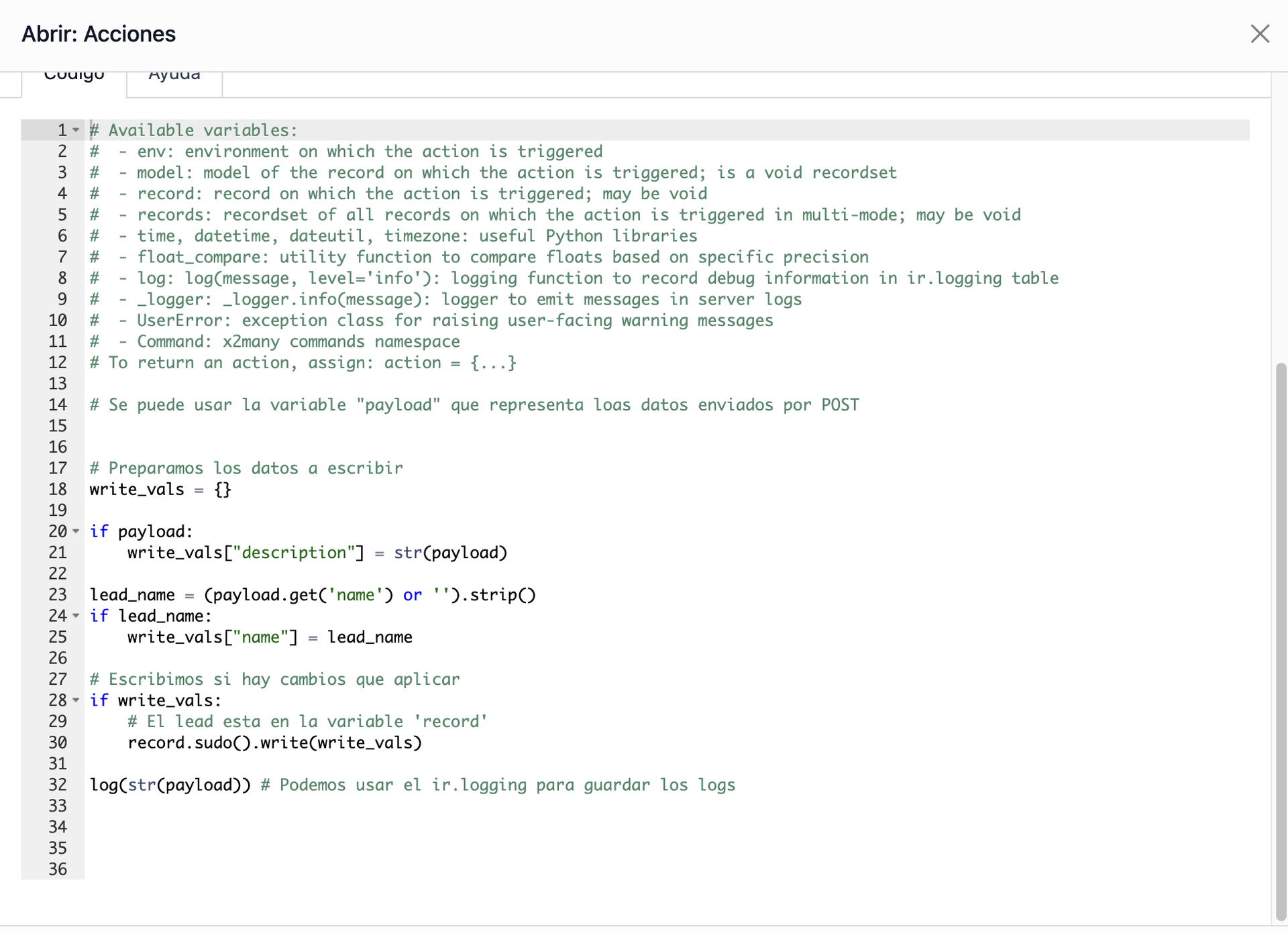Click the 'record.sudo().write(write_vals)' code line
1288x933 pixels.
[274, 743]
